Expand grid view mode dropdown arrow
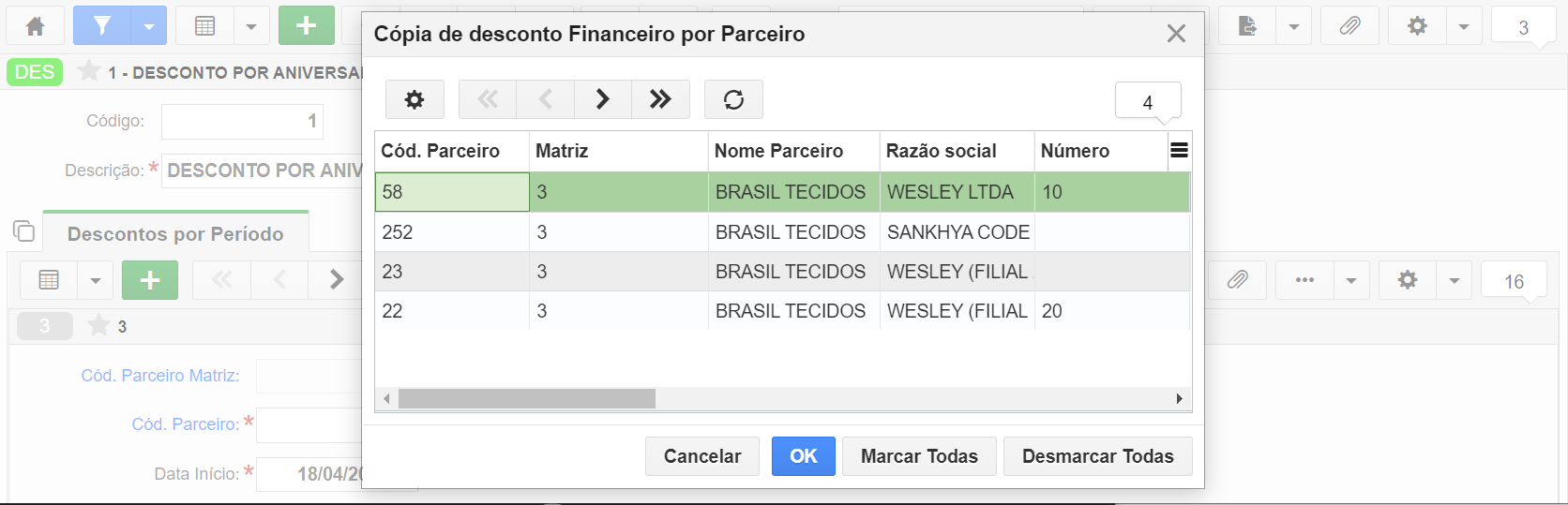This screenshot has height=505, width=1568. click(250, 26)
